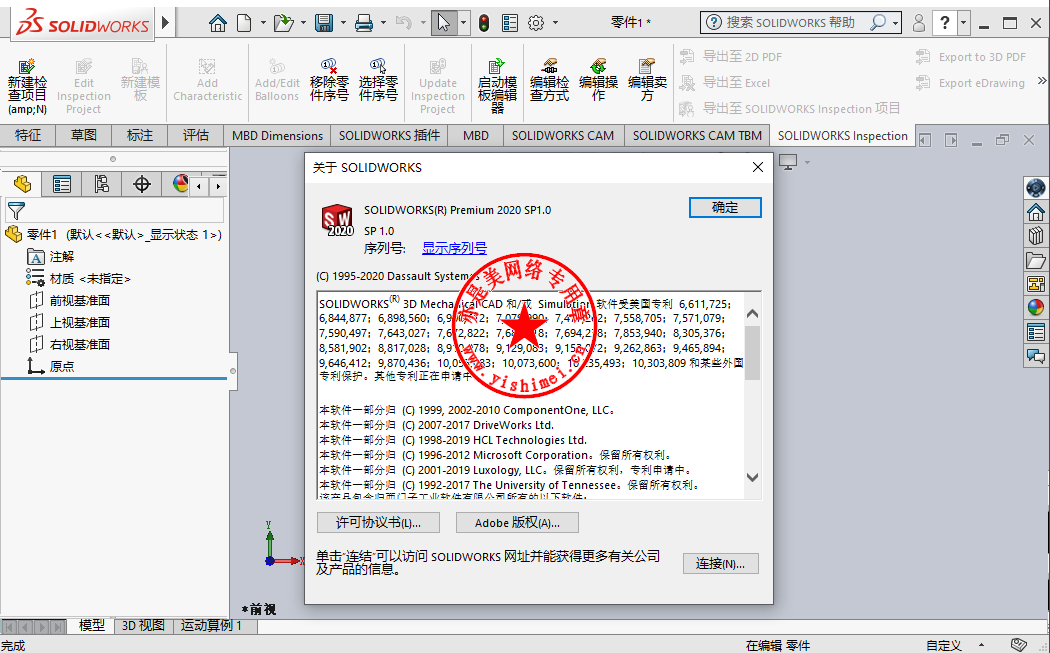The image size is (1050, 653).
Task: Open help with the question mark icon
Action: pos(944,23)
